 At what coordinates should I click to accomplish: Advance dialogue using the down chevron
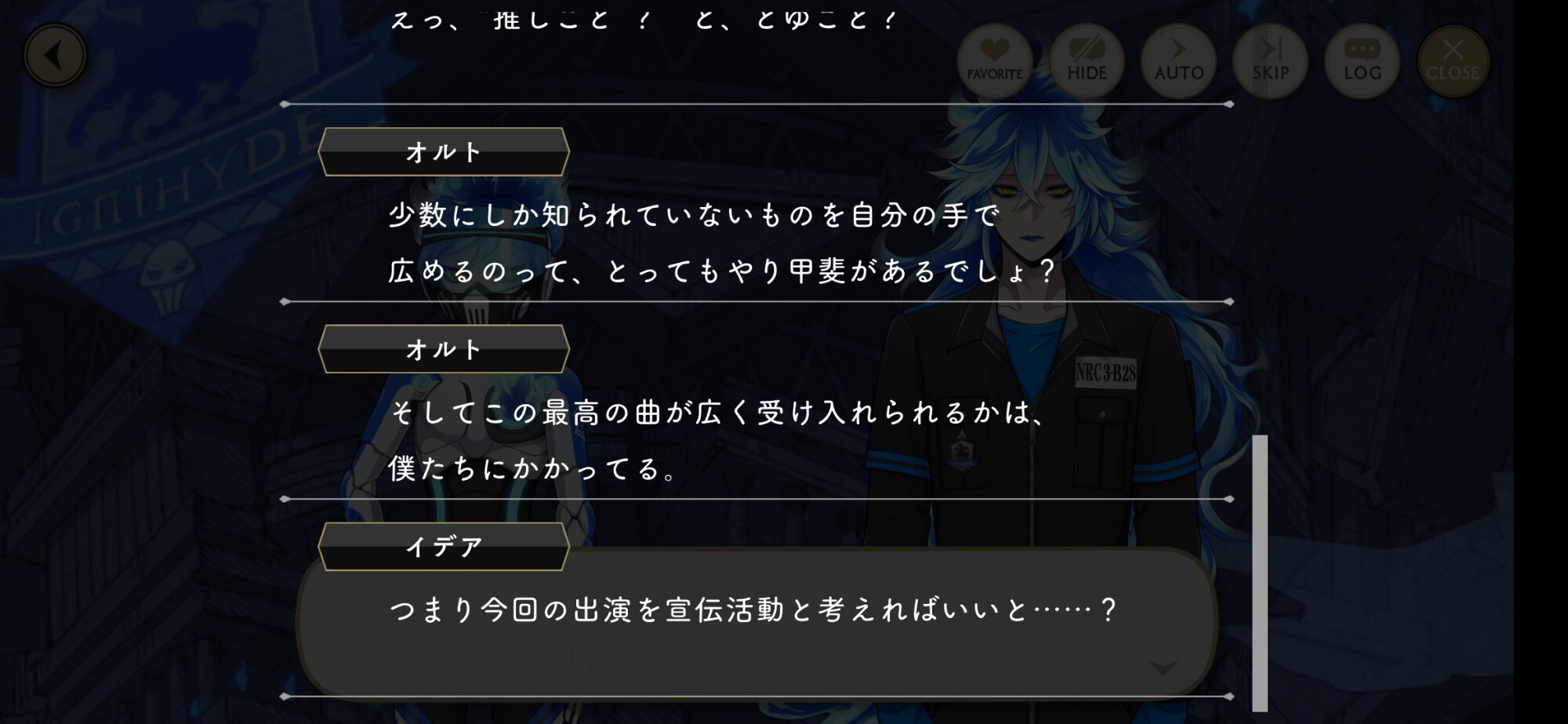pos(1163,668)
